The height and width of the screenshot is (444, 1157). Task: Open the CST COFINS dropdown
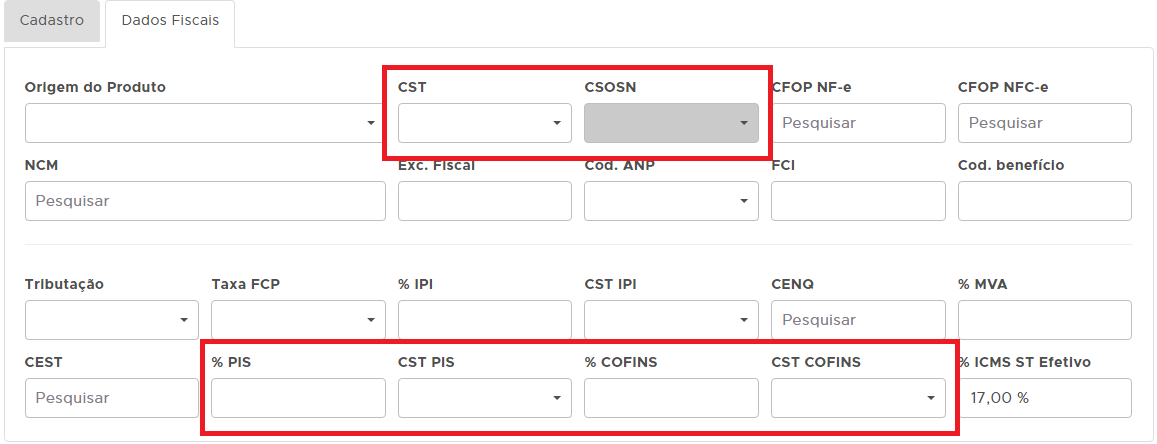pyautogui.click(x=858, y=398)
